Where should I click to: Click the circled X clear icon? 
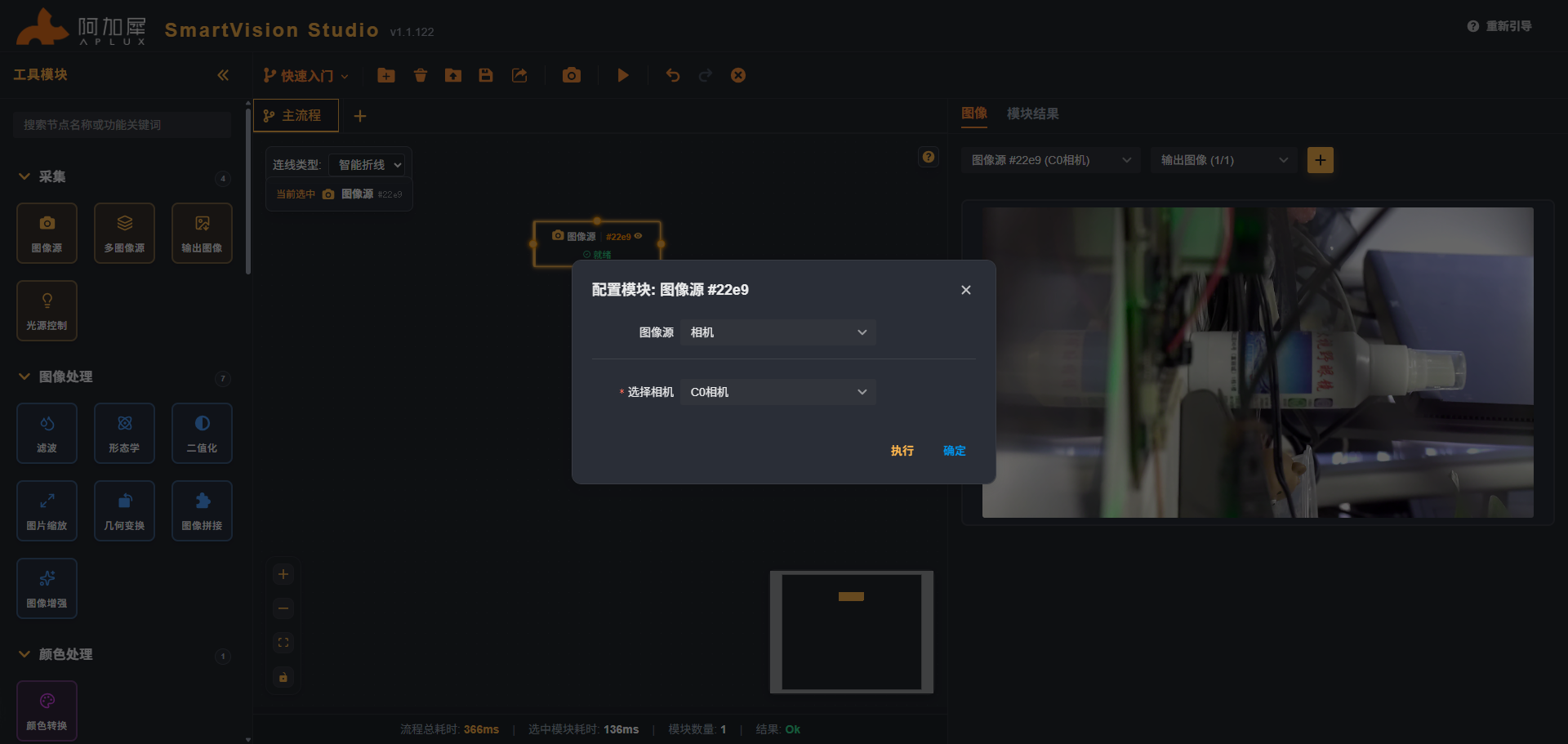(x=738, y=75)
